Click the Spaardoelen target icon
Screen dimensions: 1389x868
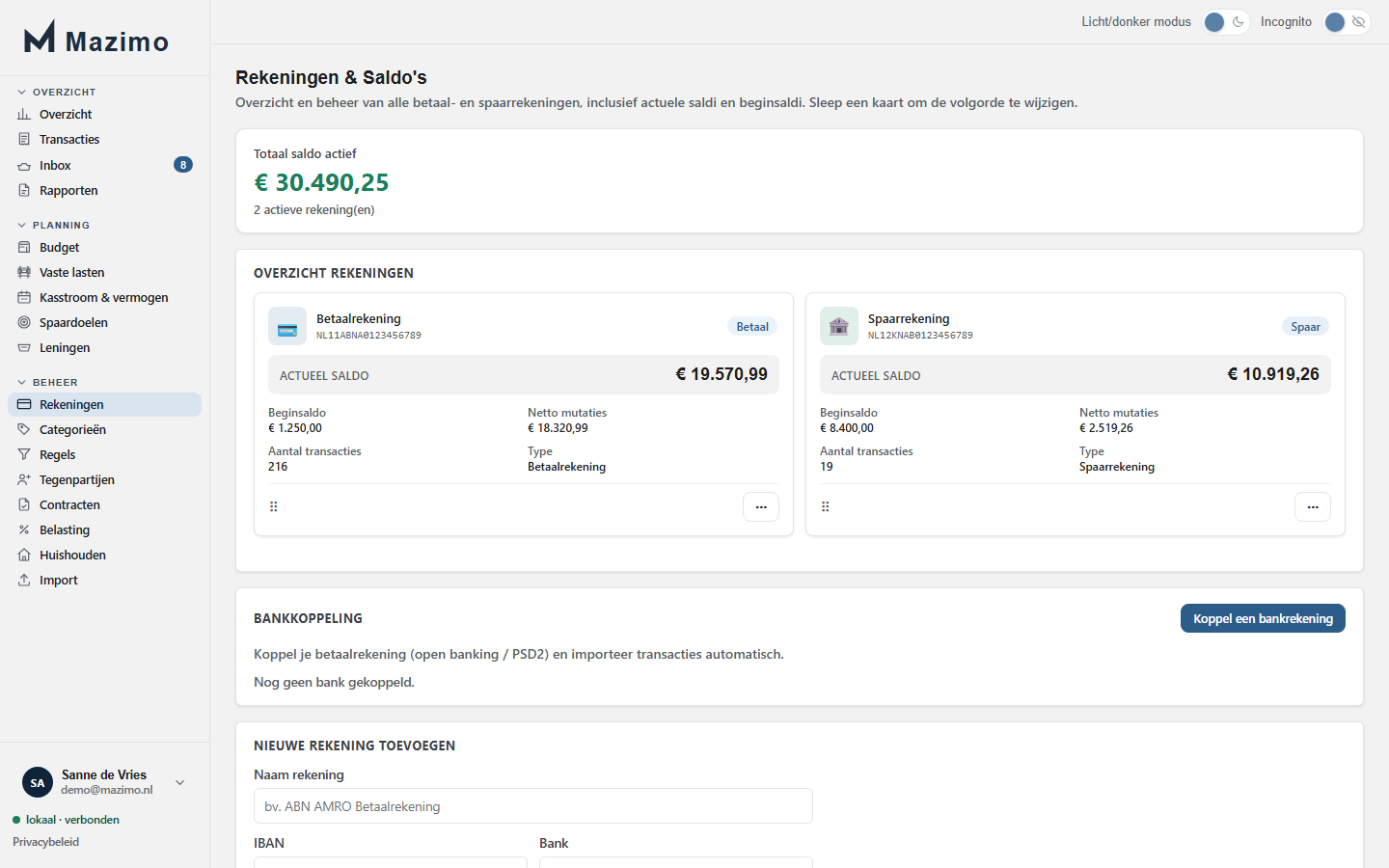(x=24, y=322)
